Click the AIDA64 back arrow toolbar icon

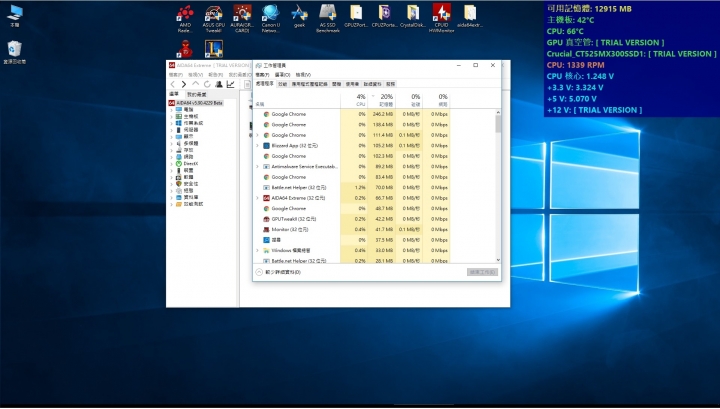[173, 84]
